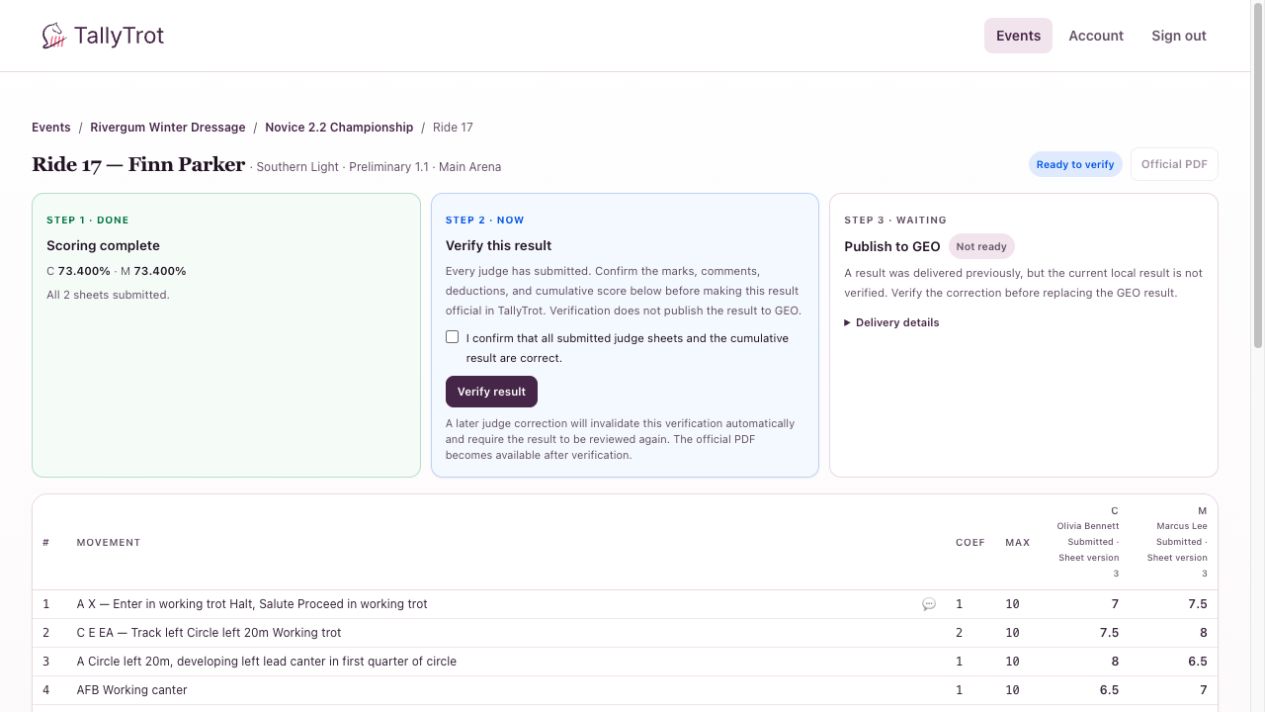Click the TallyTrot horse logo icon

pyautogui.click(x=53, y=36)
